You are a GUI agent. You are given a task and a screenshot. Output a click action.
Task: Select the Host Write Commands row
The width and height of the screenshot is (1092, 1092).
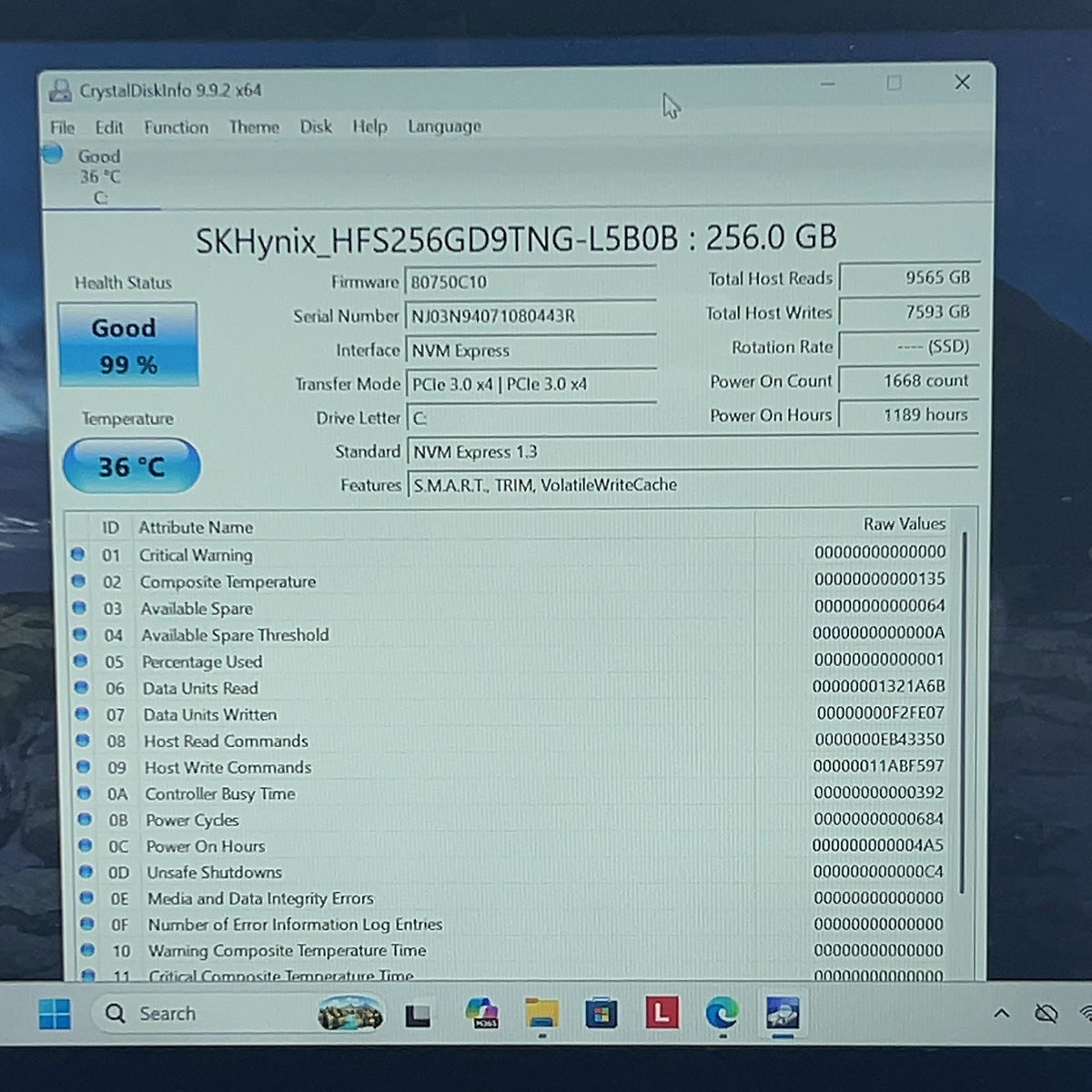tap(510, 767)
